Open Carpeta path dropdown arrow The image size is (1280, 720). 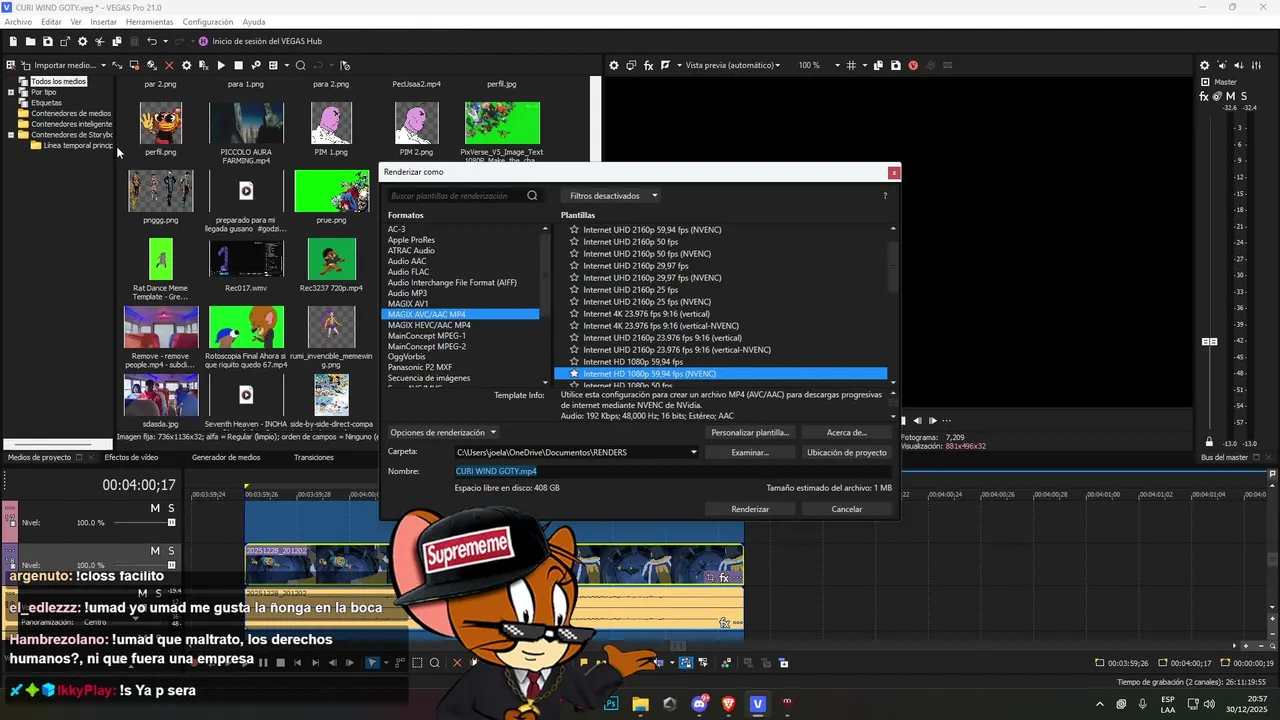click(693, 452)
